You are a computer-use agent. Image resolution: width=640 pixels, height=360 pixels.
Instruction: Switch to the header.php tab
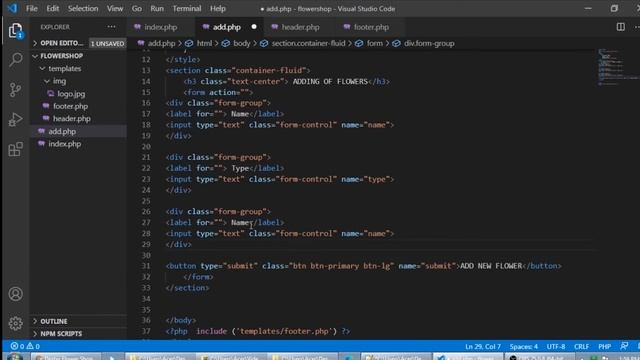click(x=300, y=27)
